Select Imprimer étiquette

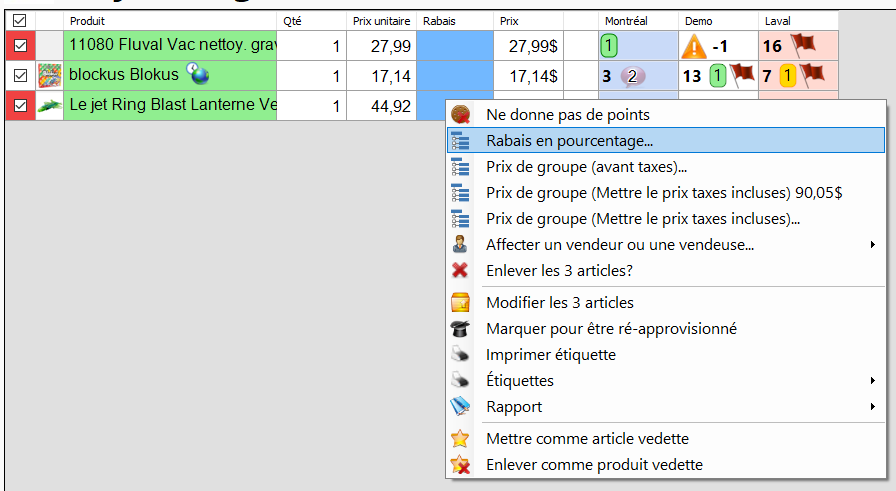click(666, 354)
